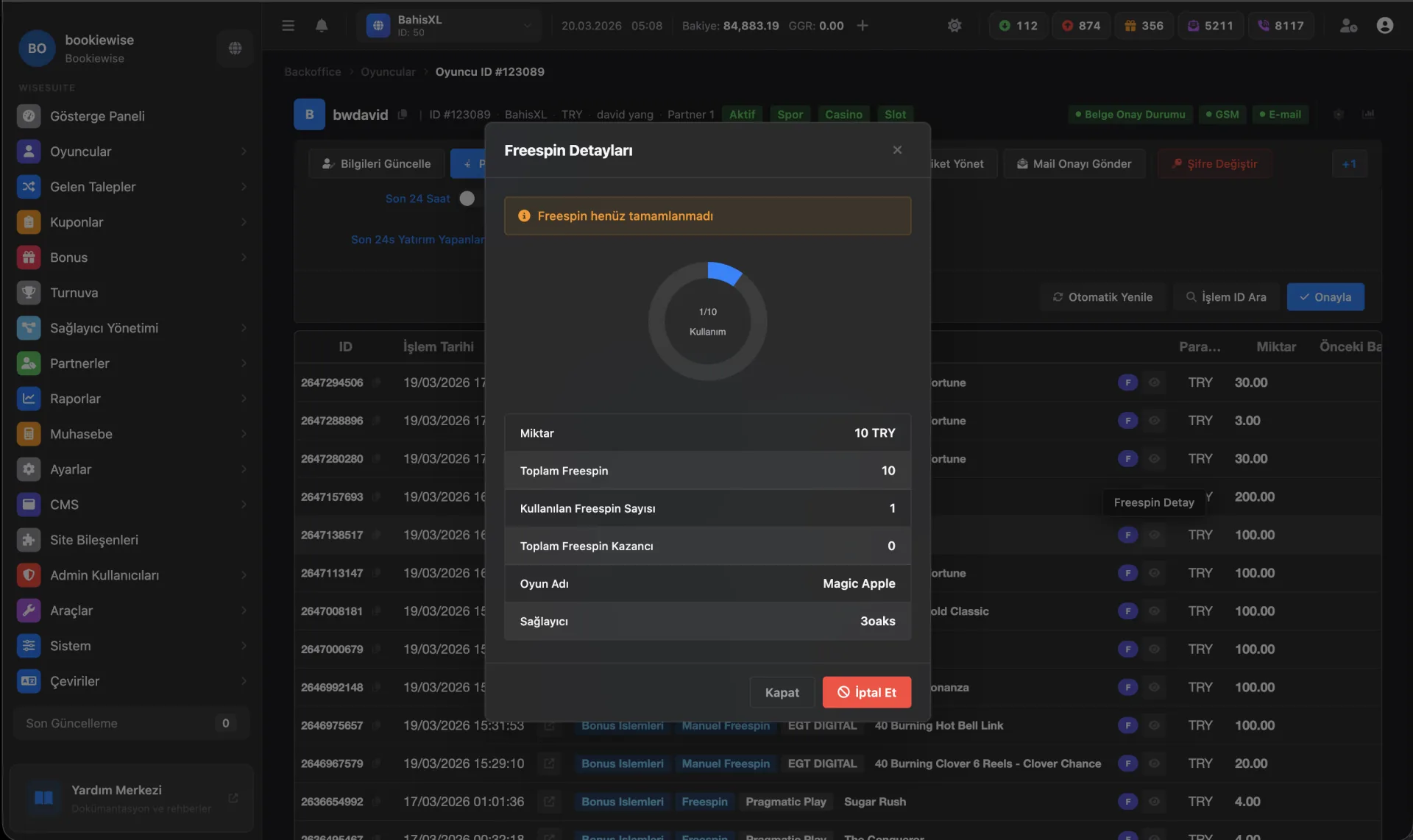The width and height of the screenshot is (1413, 840).
Task: Expand the Raporlar menu chevron
Action: (245, 399)
